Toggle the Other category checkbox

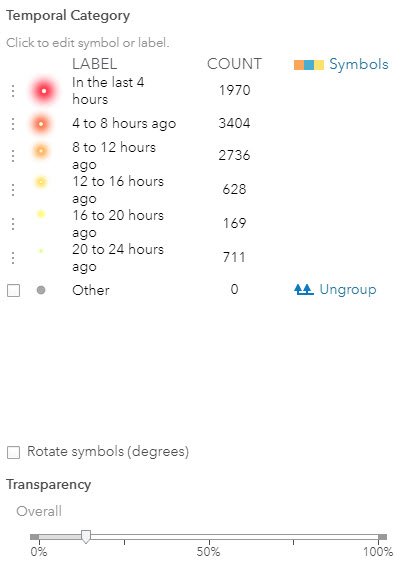[13, 291]
